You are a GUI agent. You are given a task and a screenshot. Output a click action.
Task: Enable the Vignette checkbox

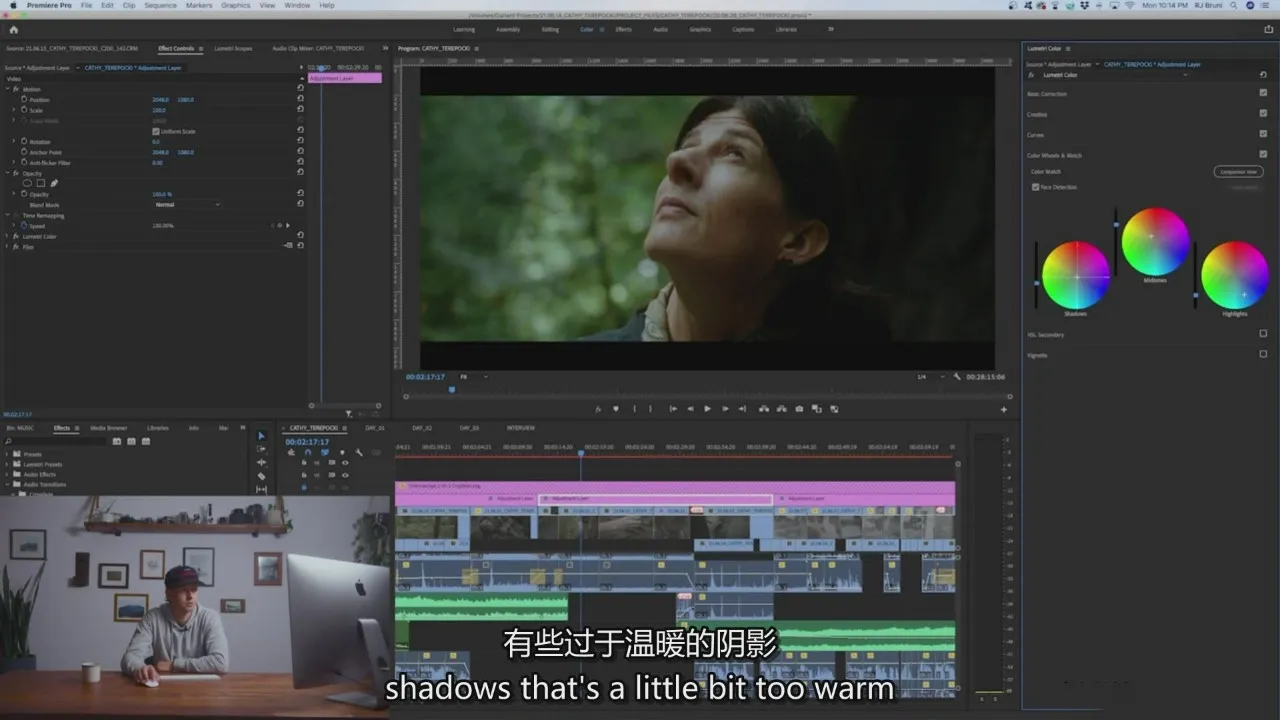pos(1263,354)
